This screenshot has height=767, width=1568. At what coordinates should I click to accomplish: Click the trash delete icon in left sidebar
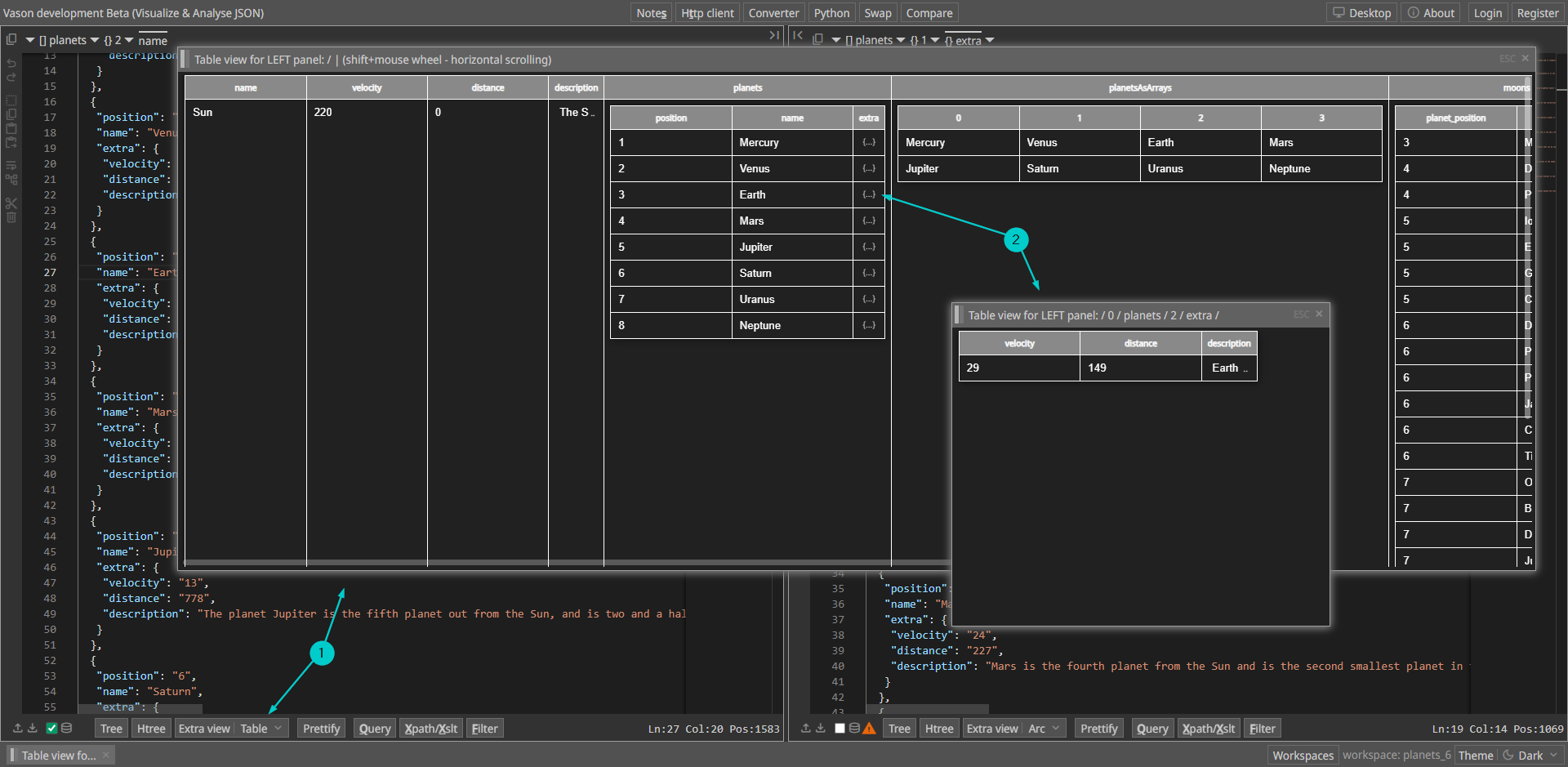click(11, 218)
